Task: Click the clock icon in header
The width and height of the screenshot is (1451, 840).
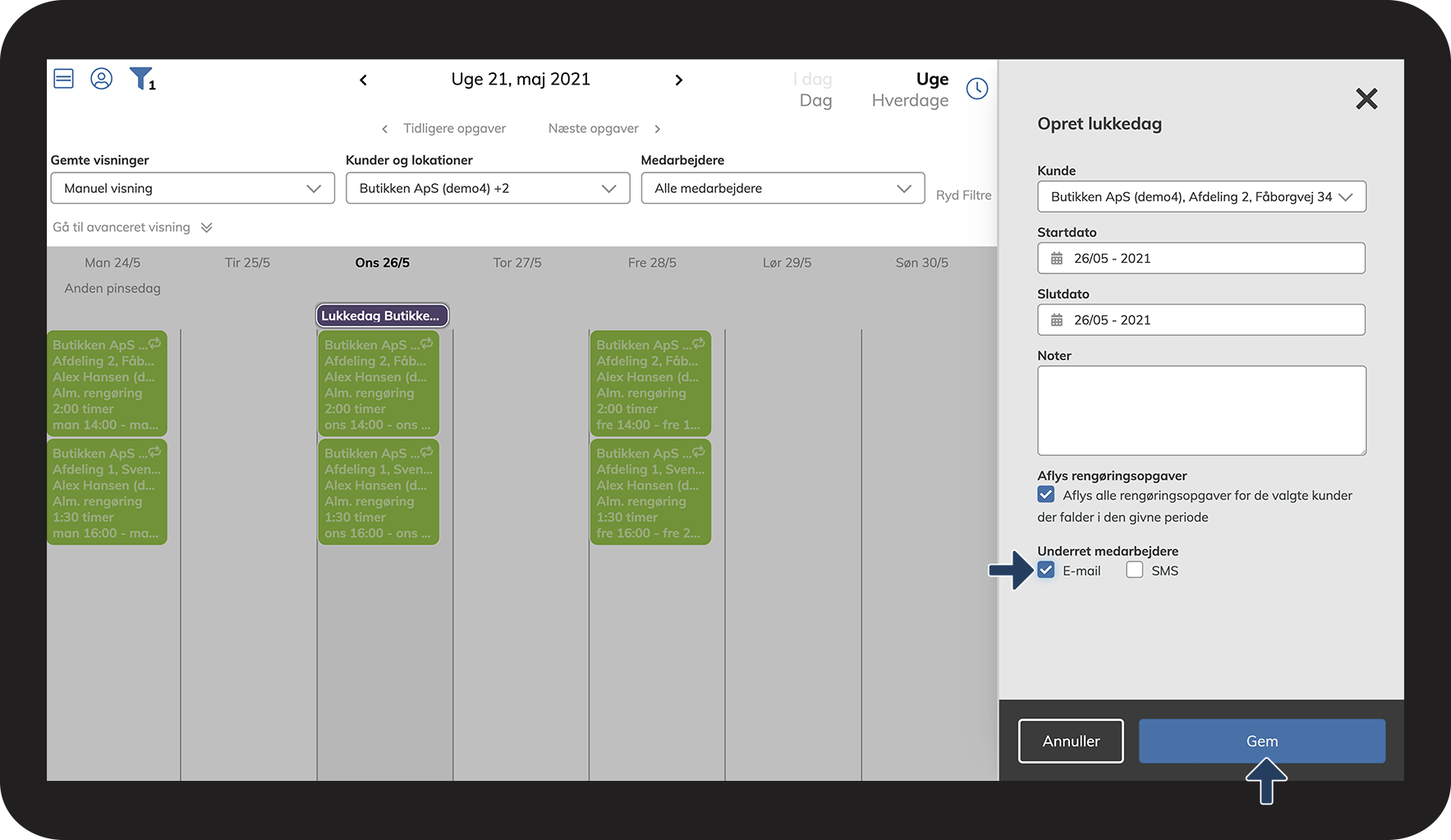Action: [976, 89]
